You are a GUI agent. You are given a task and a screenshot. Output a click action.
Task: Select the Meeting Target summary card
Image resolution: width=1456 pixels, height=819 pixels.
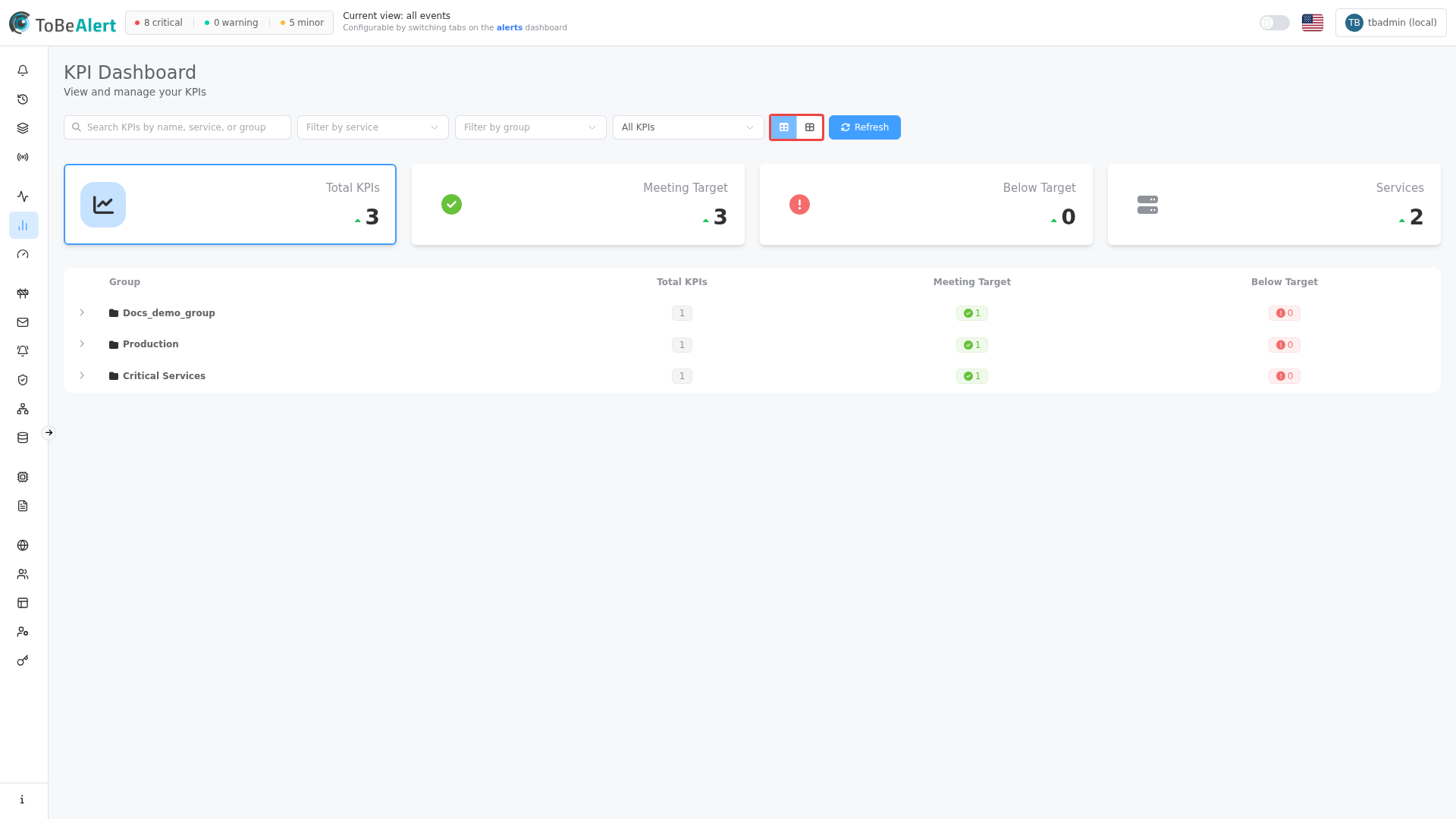pos(578,205)
